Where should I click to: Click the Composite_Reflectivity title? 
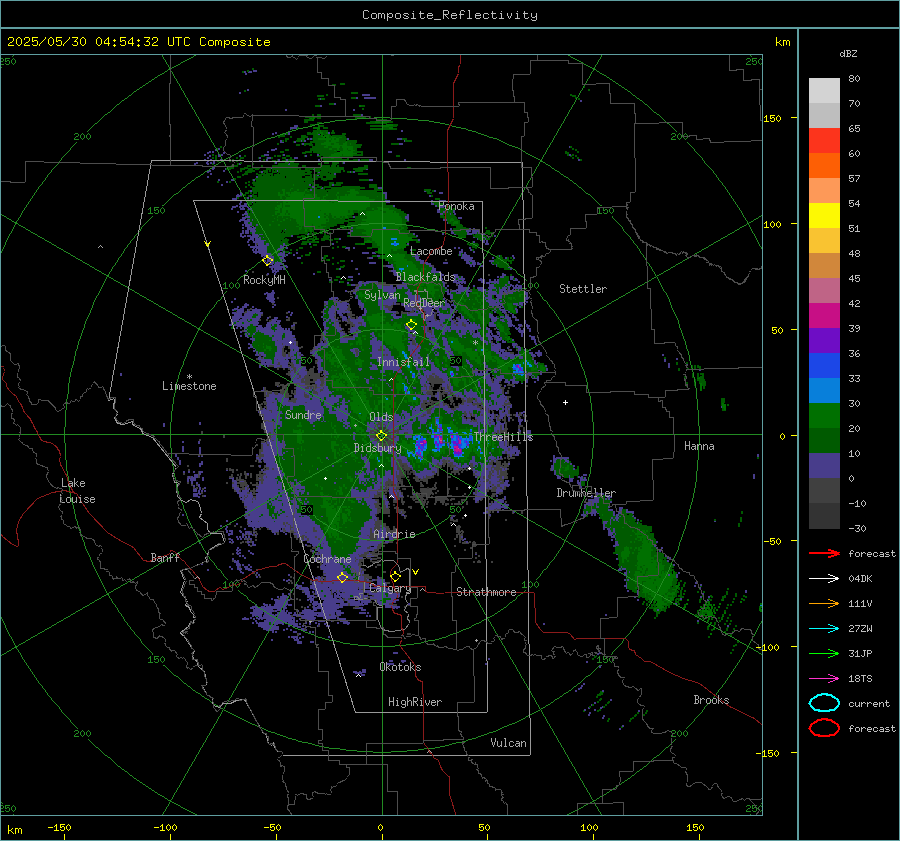[x=450, y=15]
